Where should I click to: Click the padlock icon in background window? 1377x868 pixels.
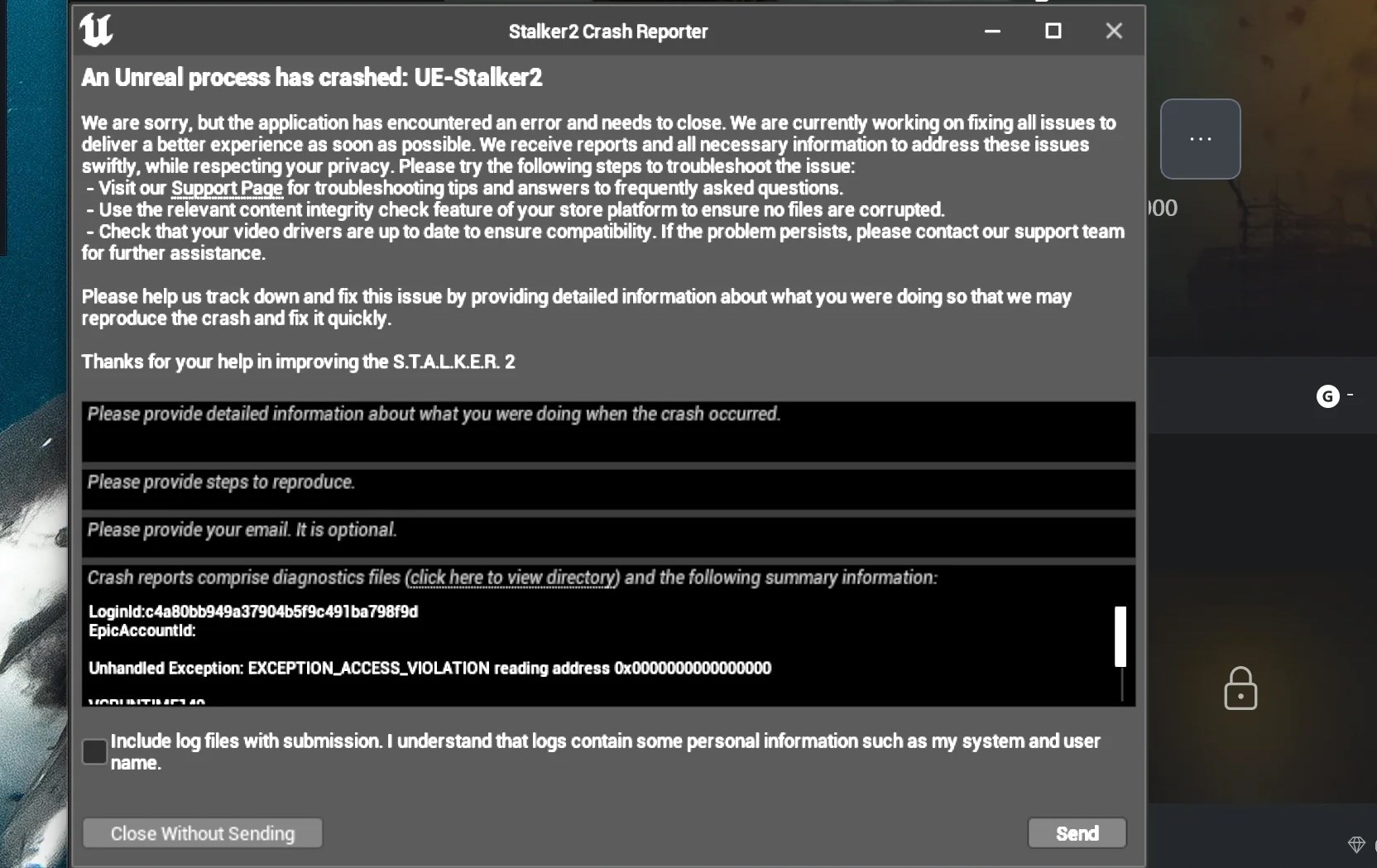(1240, 688)
